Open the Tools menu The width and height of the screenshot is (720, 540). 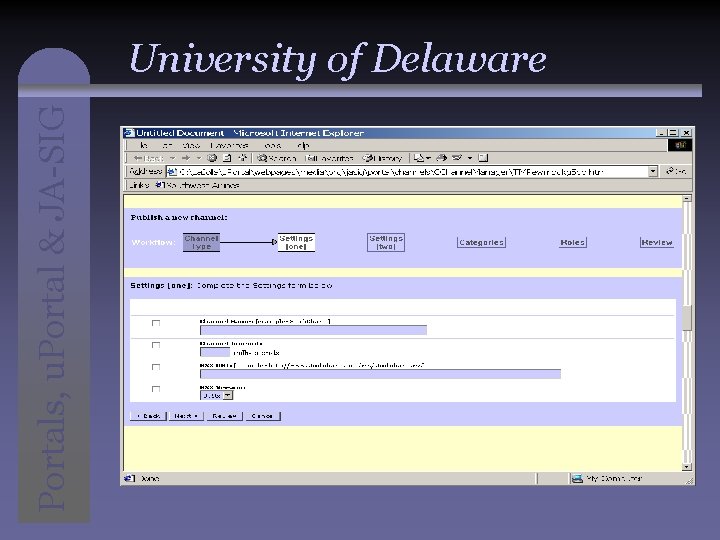(272, 145)
